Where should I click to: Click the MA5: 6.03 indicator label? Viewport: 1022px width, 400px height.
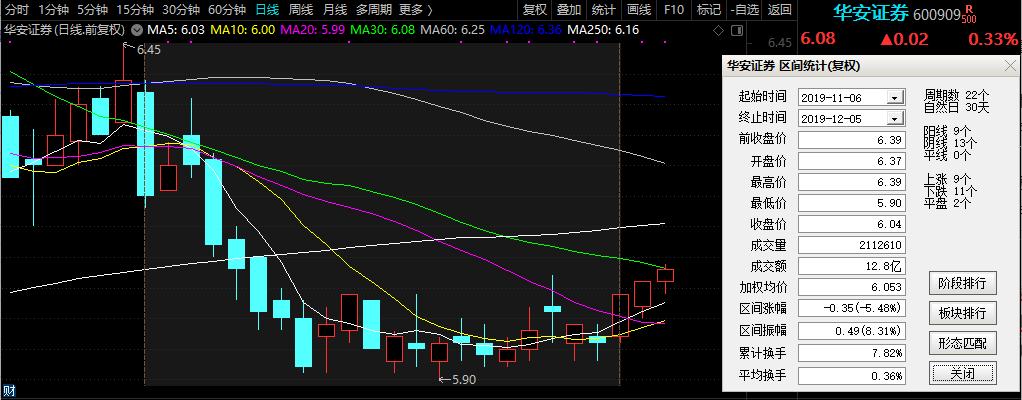(x=176, y=30)
